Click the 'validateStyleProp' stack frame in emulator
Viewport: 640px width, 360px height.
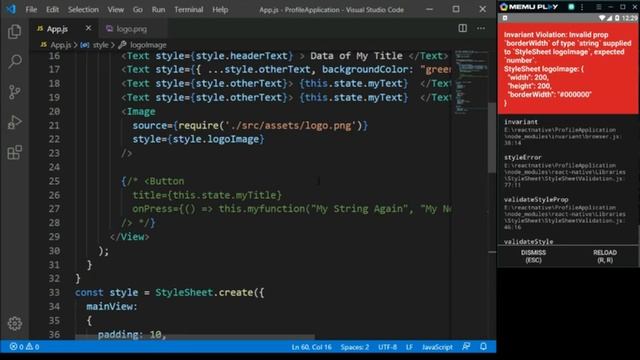tap(565, 213)
